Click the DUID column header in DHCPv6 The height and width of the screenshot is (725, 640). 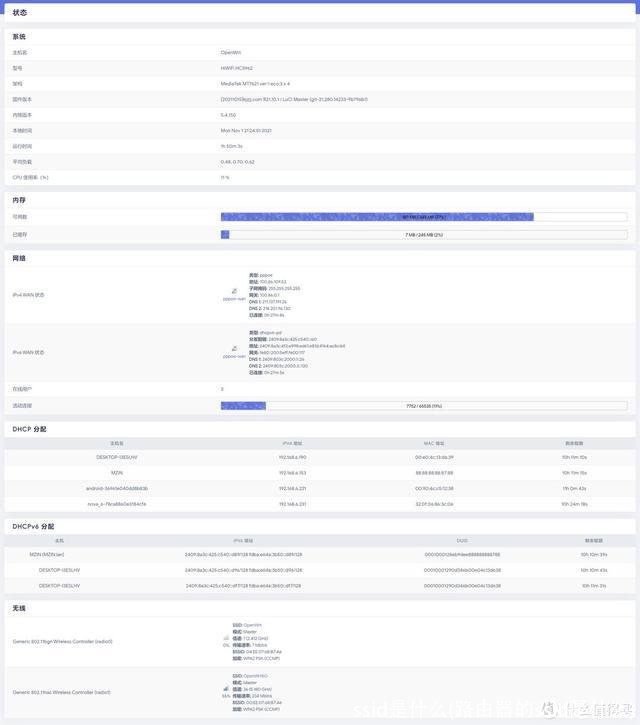pos(462,540)
